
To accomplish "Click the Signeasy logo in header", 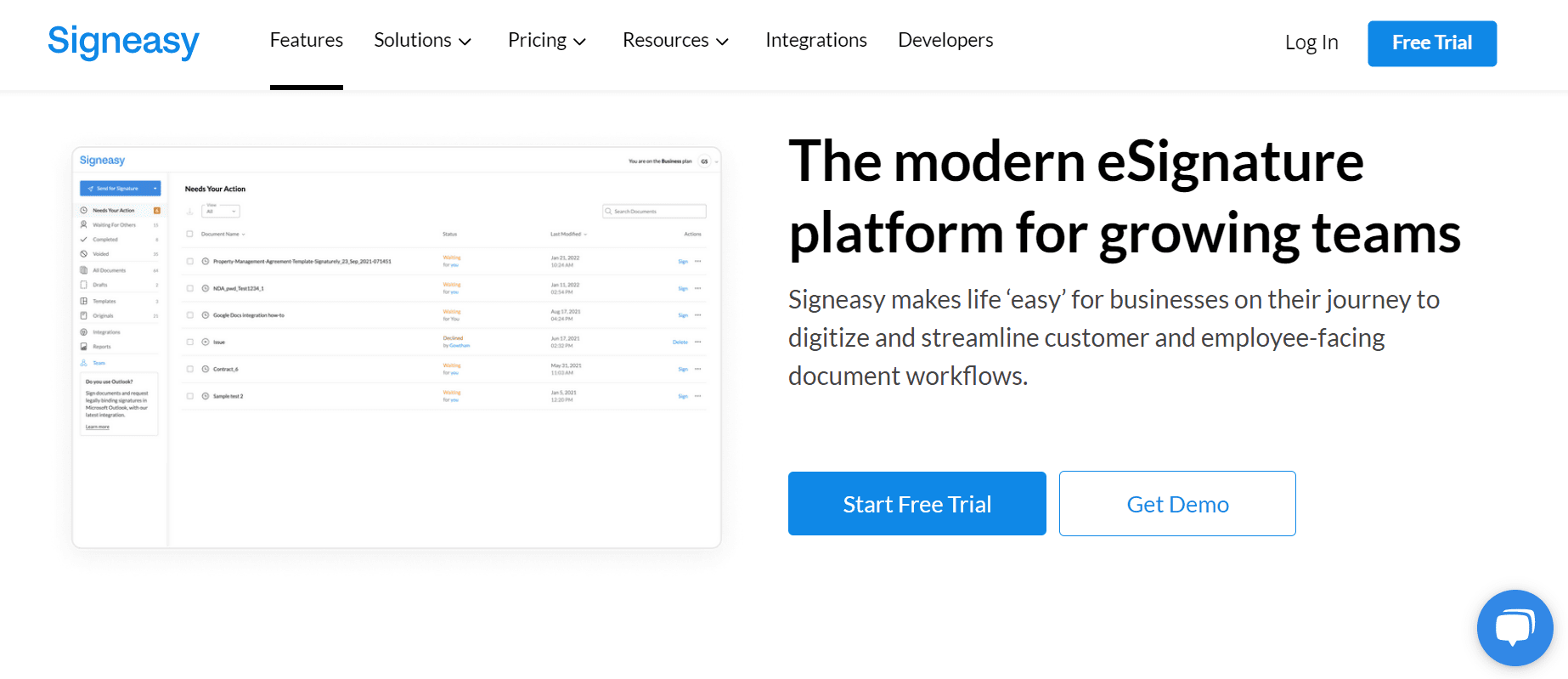I will coord(123,41).
